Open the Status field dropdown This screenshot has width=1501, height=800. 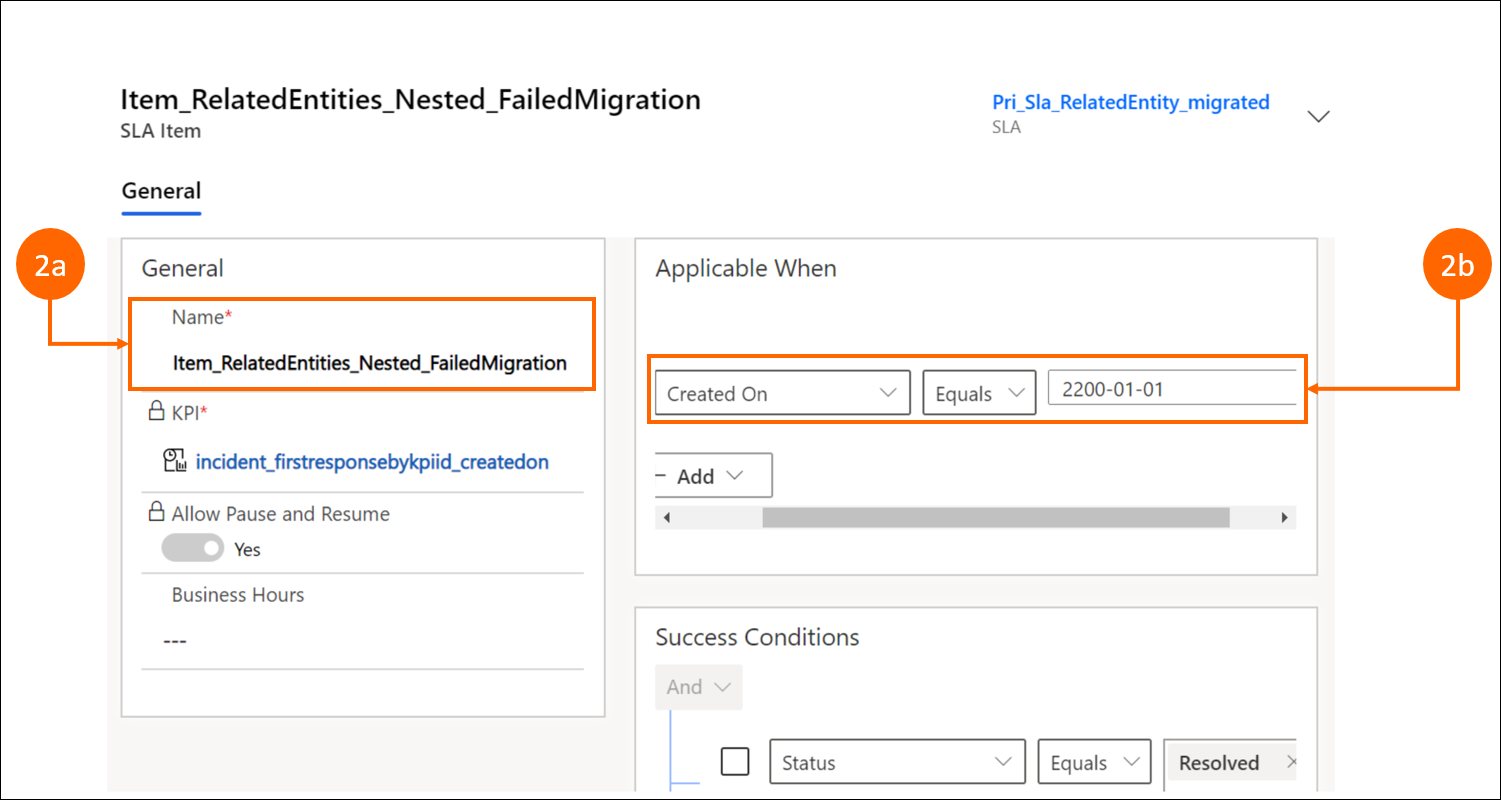(897, 763)
